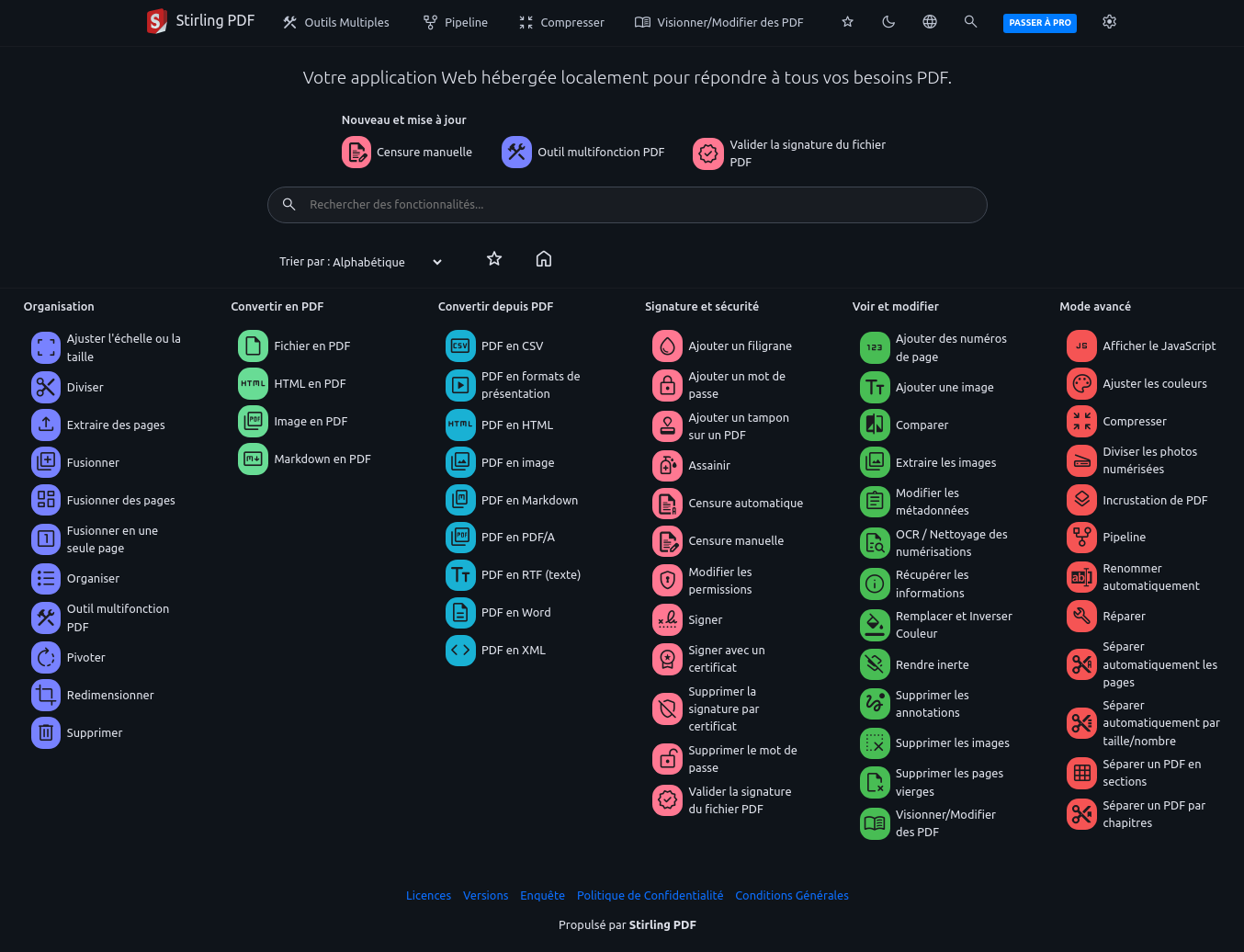Open the Afficher le JavaScript icon
Image resolution: width=1244 pixels, height=952 pixels.
(1081, 346)
